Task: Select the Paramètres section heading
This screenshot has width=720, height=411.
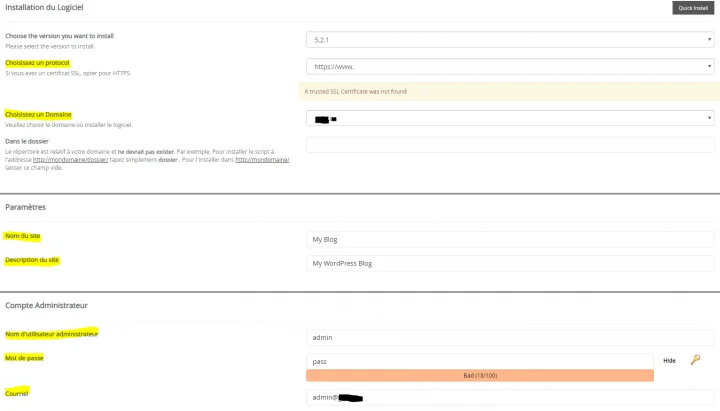Action: coord(26,207)
